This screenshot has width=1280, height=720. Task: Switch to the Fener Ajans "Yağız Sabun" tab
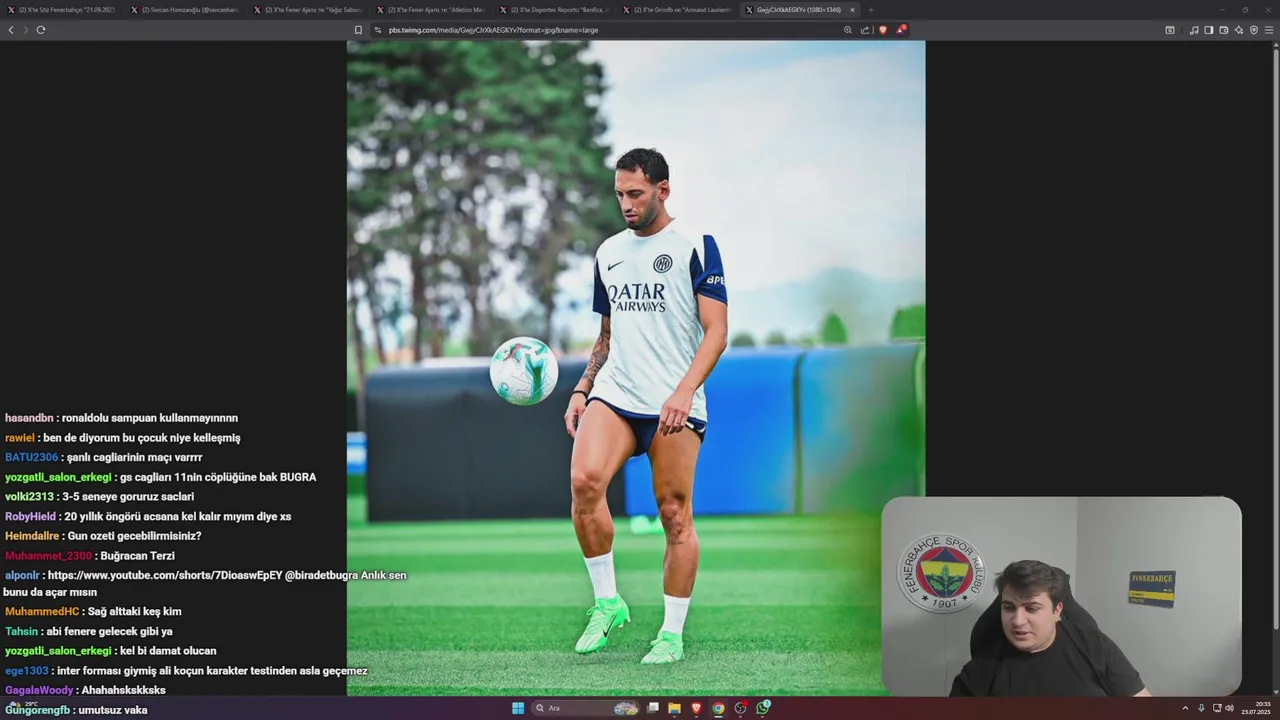coord(308,10)
